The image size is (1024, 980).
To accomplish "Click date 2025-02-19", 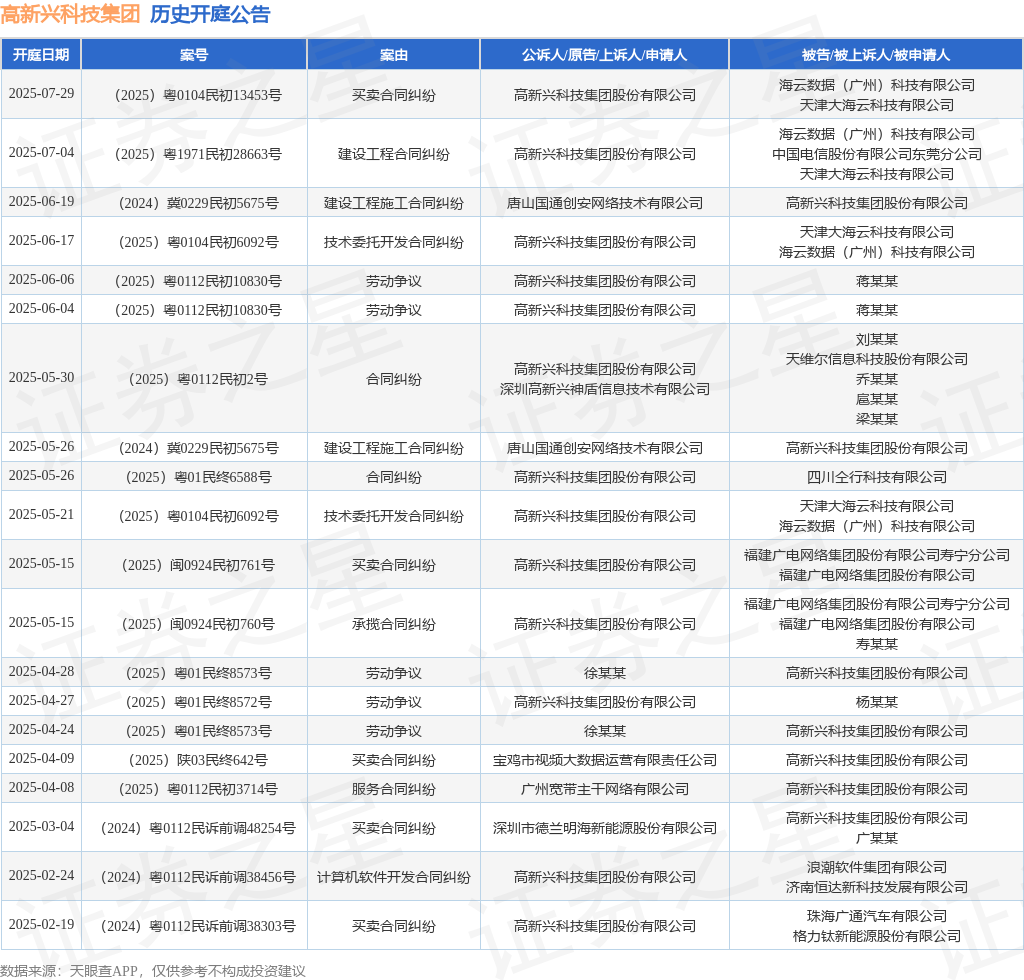I will 41,925.
